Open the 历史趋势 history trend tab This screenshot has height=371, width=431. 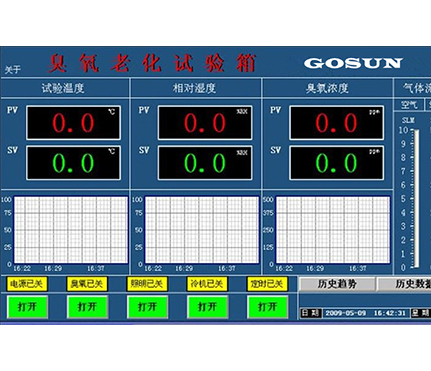(x=337, y=284)
